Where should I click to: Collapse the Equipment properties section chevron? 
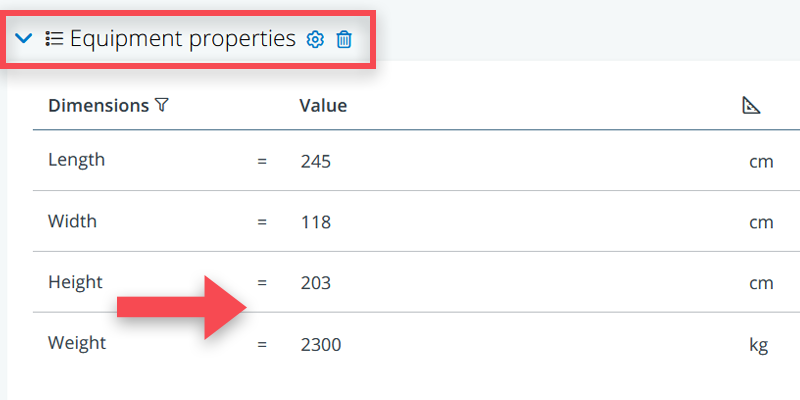[25, 40]
